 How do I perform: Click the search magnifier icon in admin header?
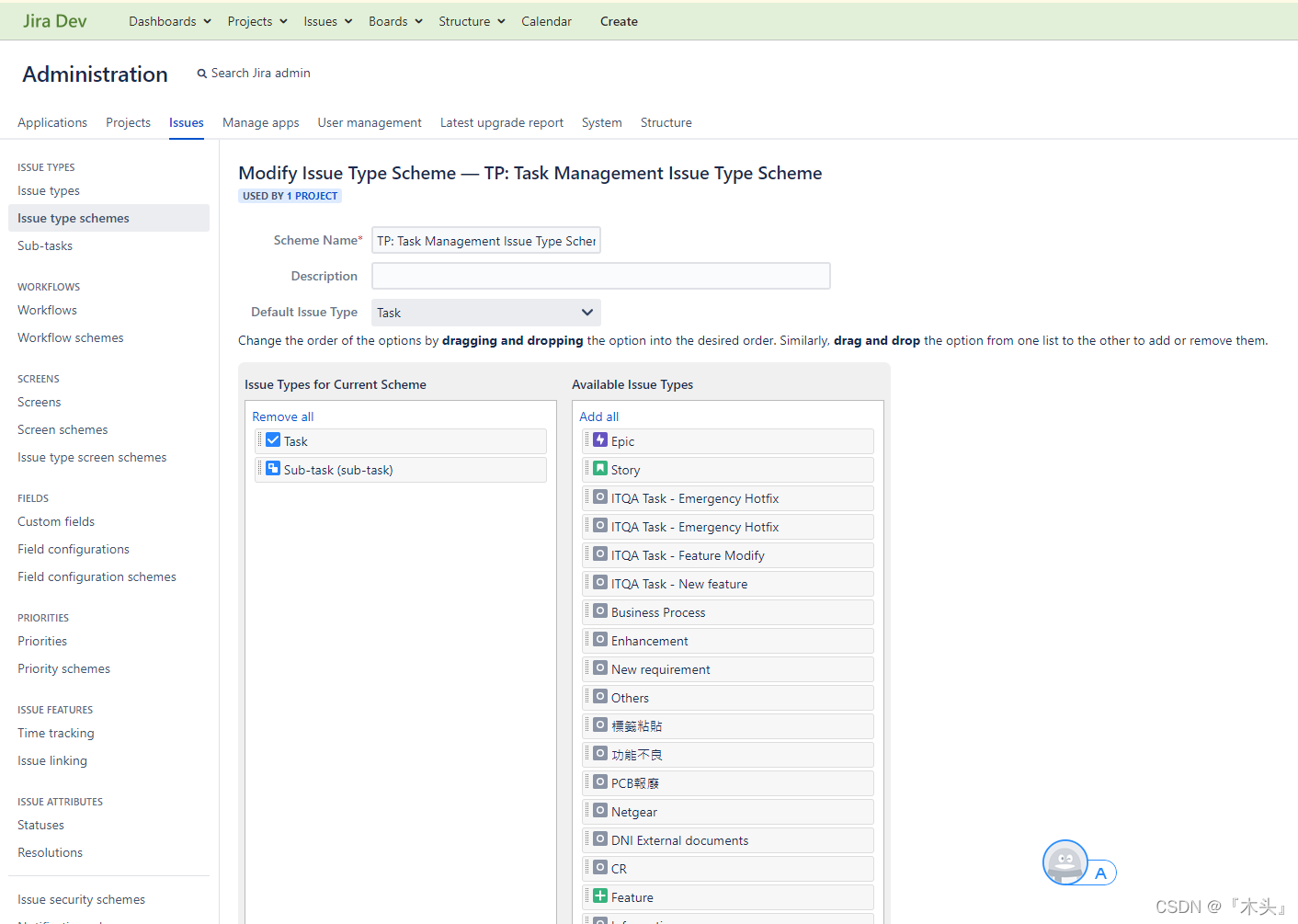point(202,74)
